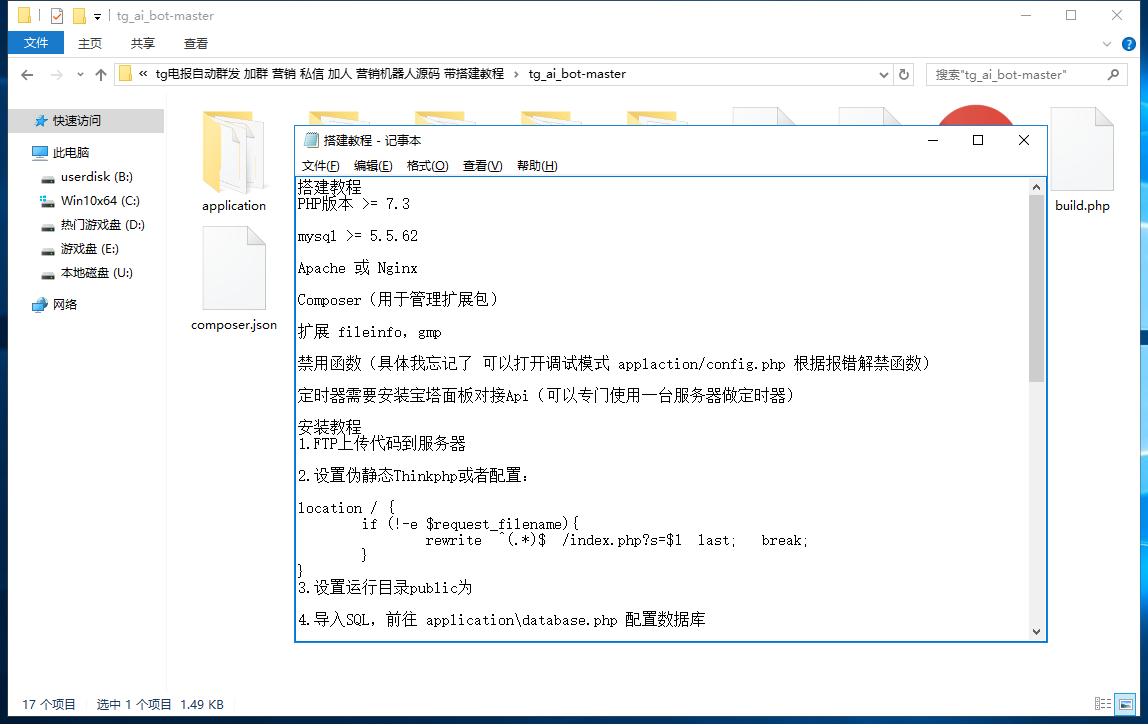The width and height of the screenshot is (1148, 724).
Task: Click the Properties icon in quick access toolbar
Action: coord(56,16)
